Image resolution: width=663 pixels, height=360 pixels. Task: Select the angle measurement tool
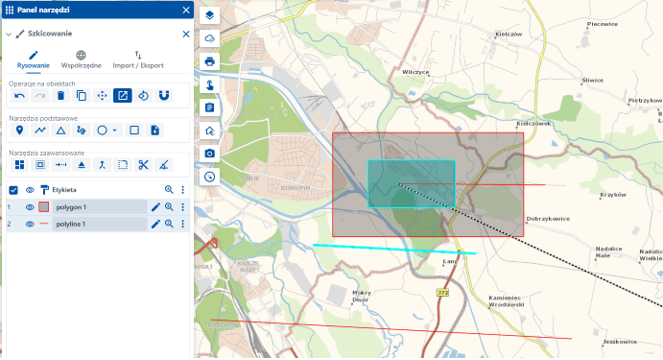pos(164,165)
